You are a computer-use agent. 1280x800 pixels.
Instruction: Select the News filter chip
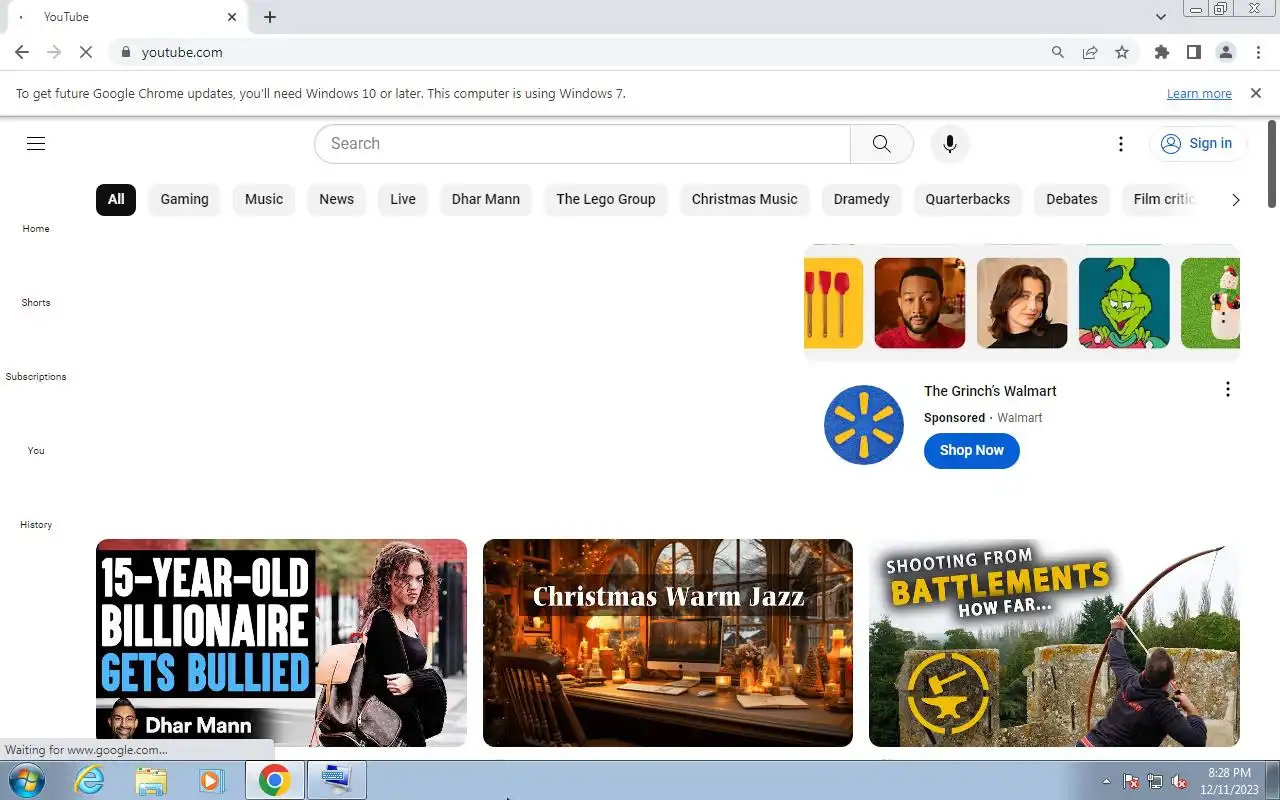pos(337,199)
